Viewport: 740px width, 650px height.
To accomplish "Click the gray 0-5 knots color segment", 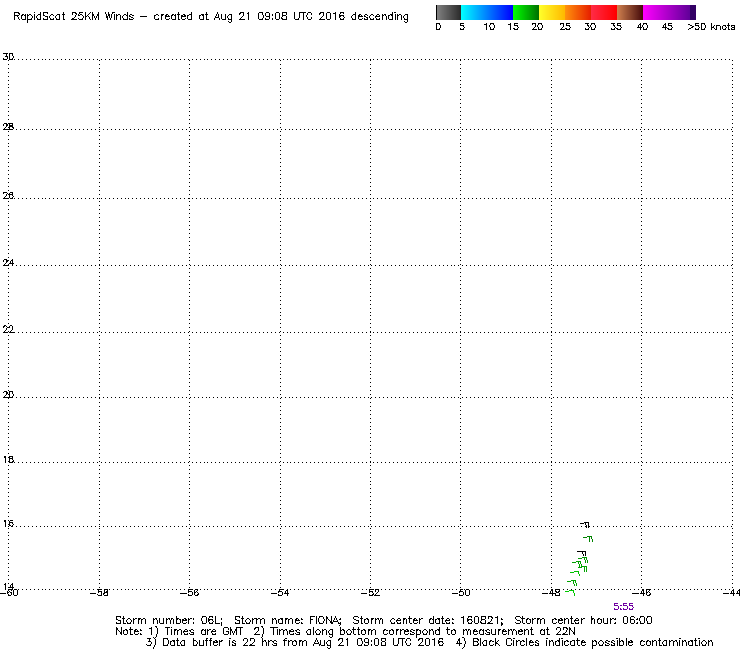I will pos(448,12).
